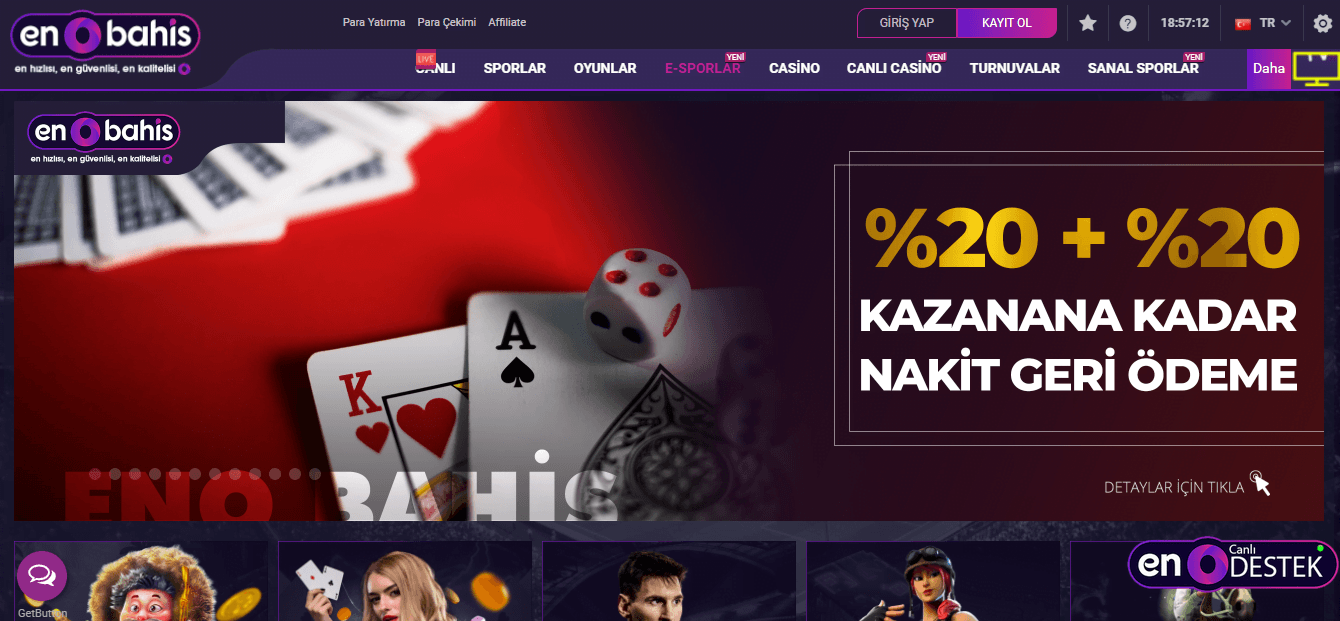The image size is (1340, 621).
Task: Go to the SPORLAR section
Action: pos(515,69)
